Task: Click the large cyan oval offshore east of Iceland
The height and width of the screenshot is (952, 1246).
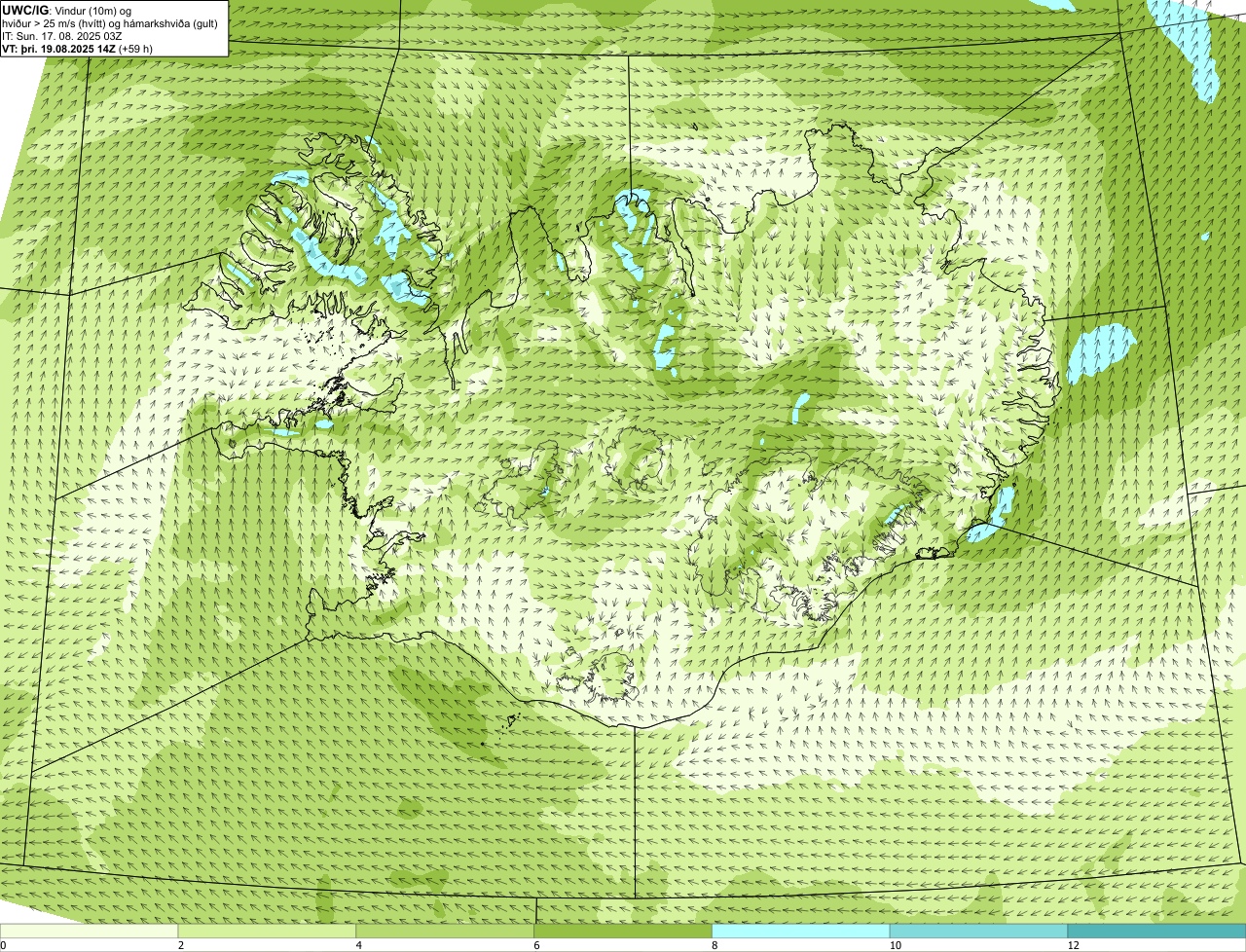Action: [x=1101, y=352]
